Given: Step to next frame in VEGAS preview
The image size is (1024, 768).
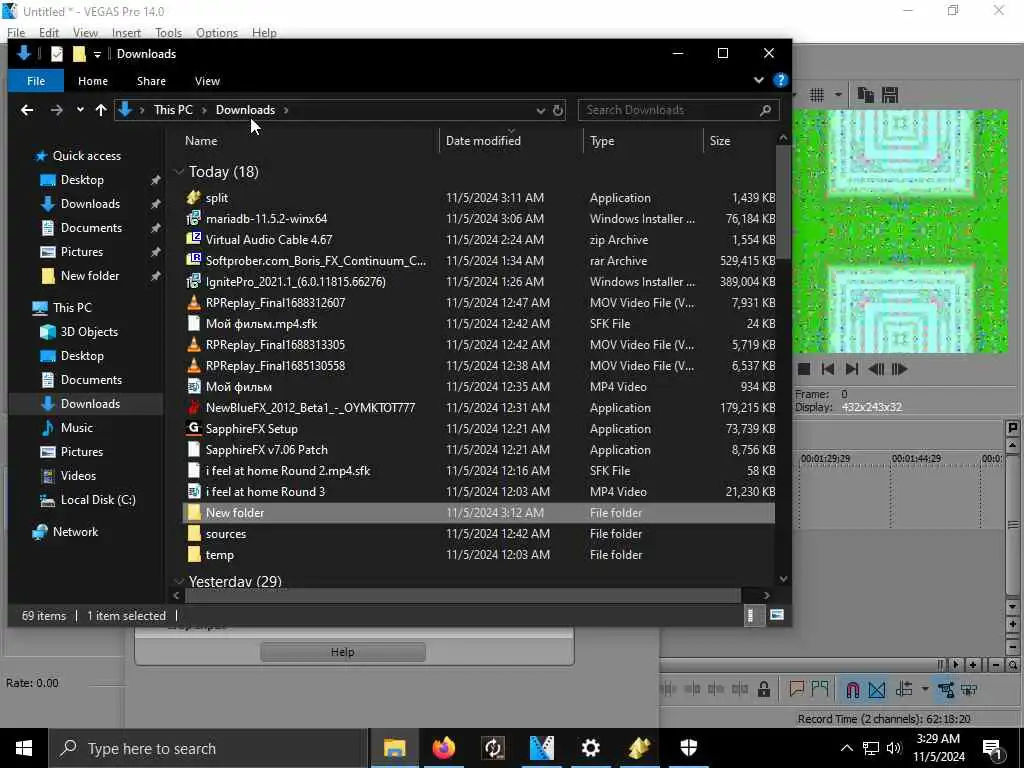Looking at the screenshot, I should coord(899,370).
